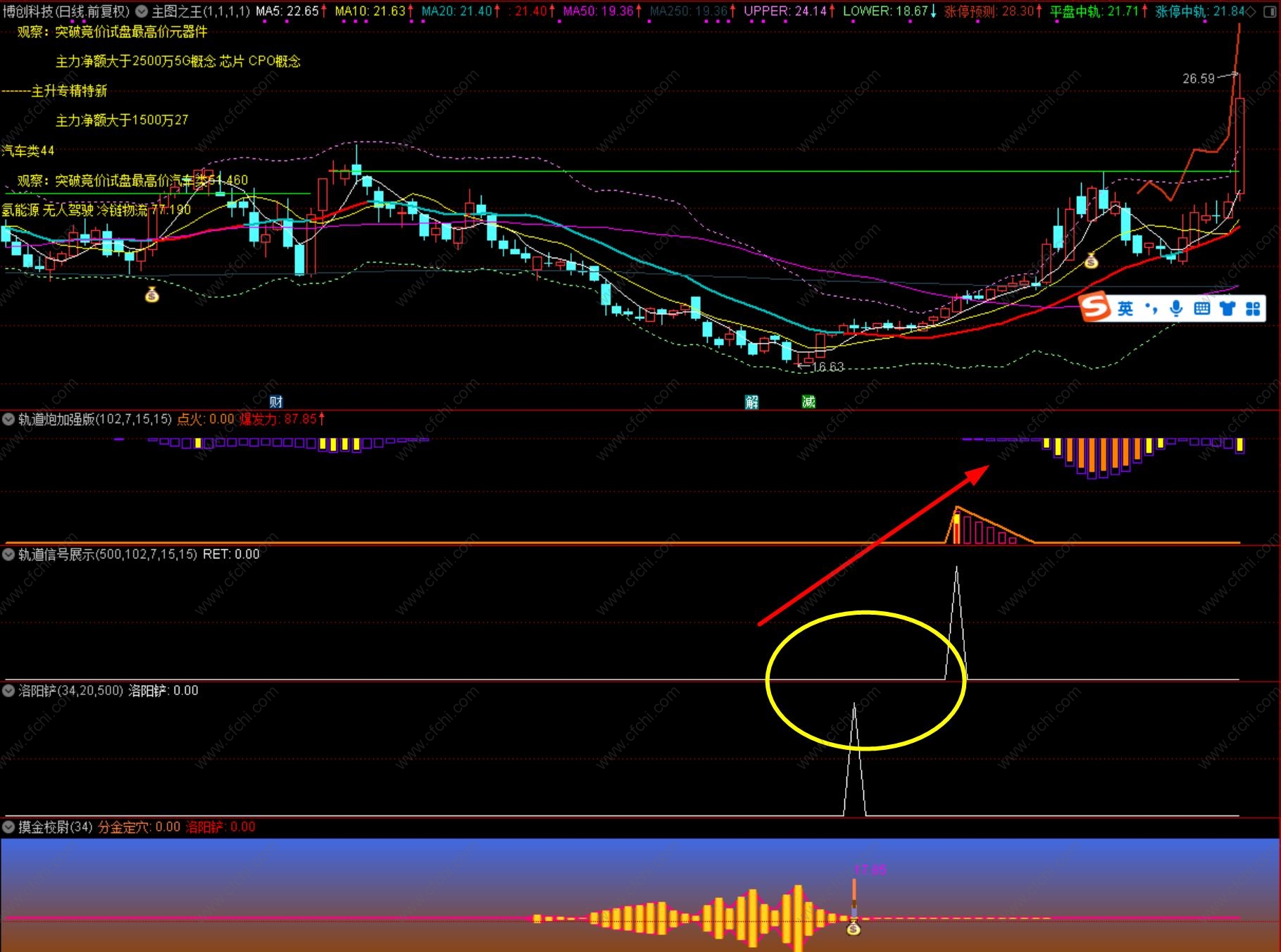Select the MA250: 19.36 value label
The image size is (1281, 952).
point(689,11)
